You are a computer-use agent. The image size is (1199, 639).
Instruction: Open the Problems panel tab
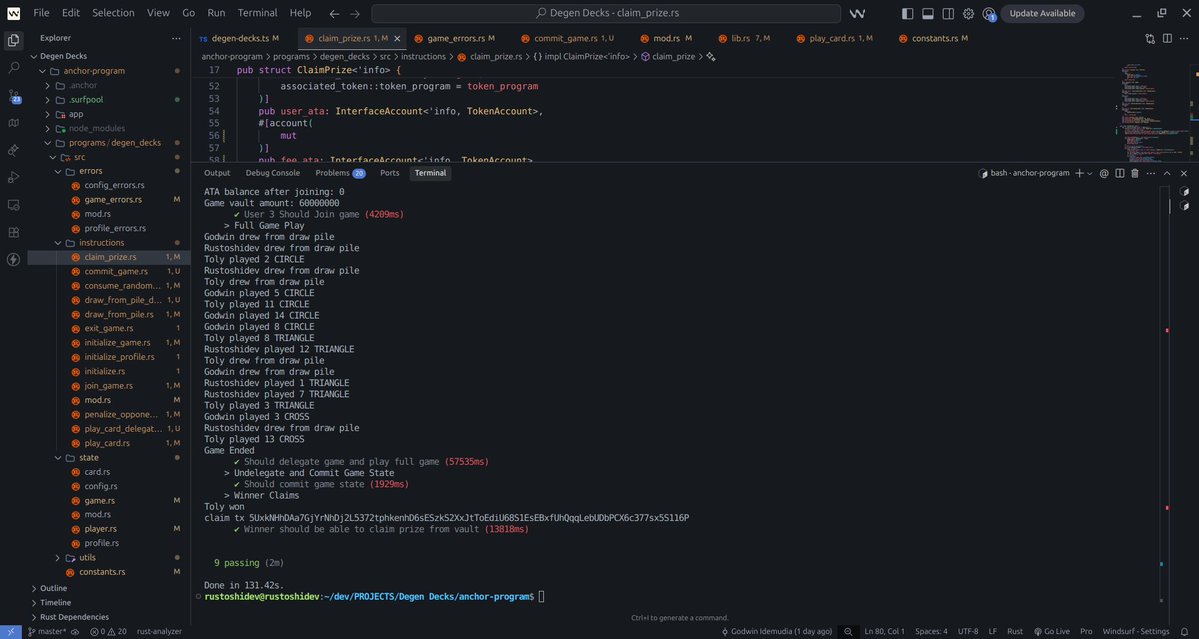[x=340, y=174]
